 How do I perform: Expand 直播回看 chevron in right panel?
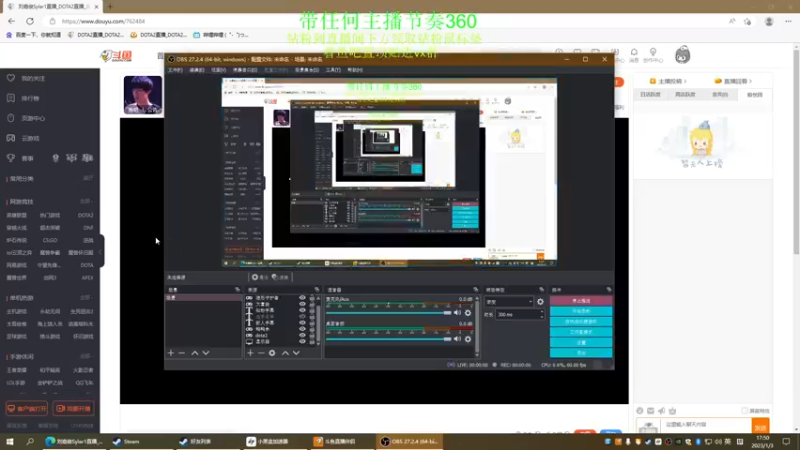751,81
